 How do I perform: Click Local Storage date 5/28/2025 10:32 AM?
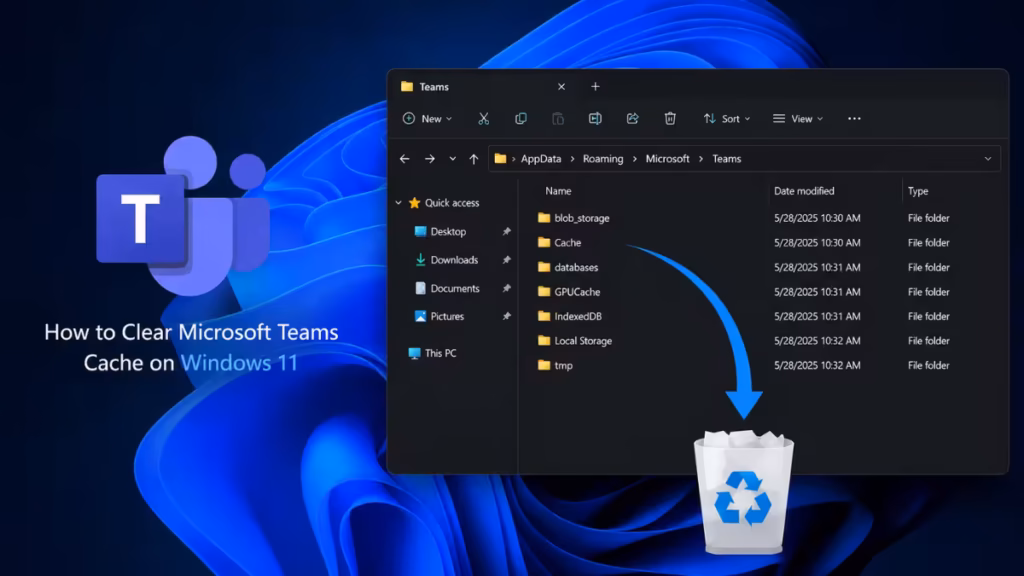coord(817,341)
